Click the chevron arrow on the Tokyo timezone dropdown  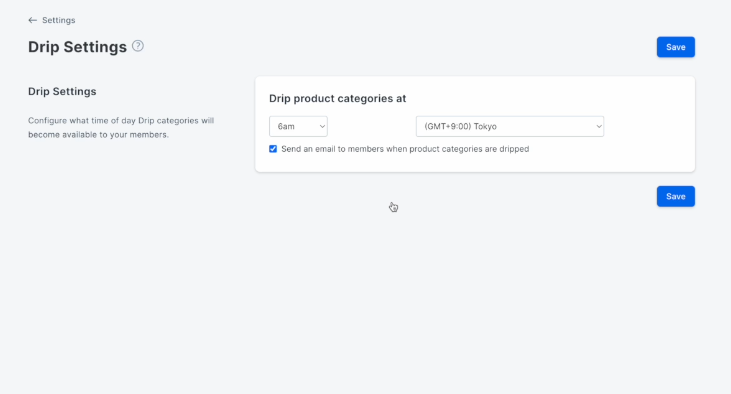(599, 126)
